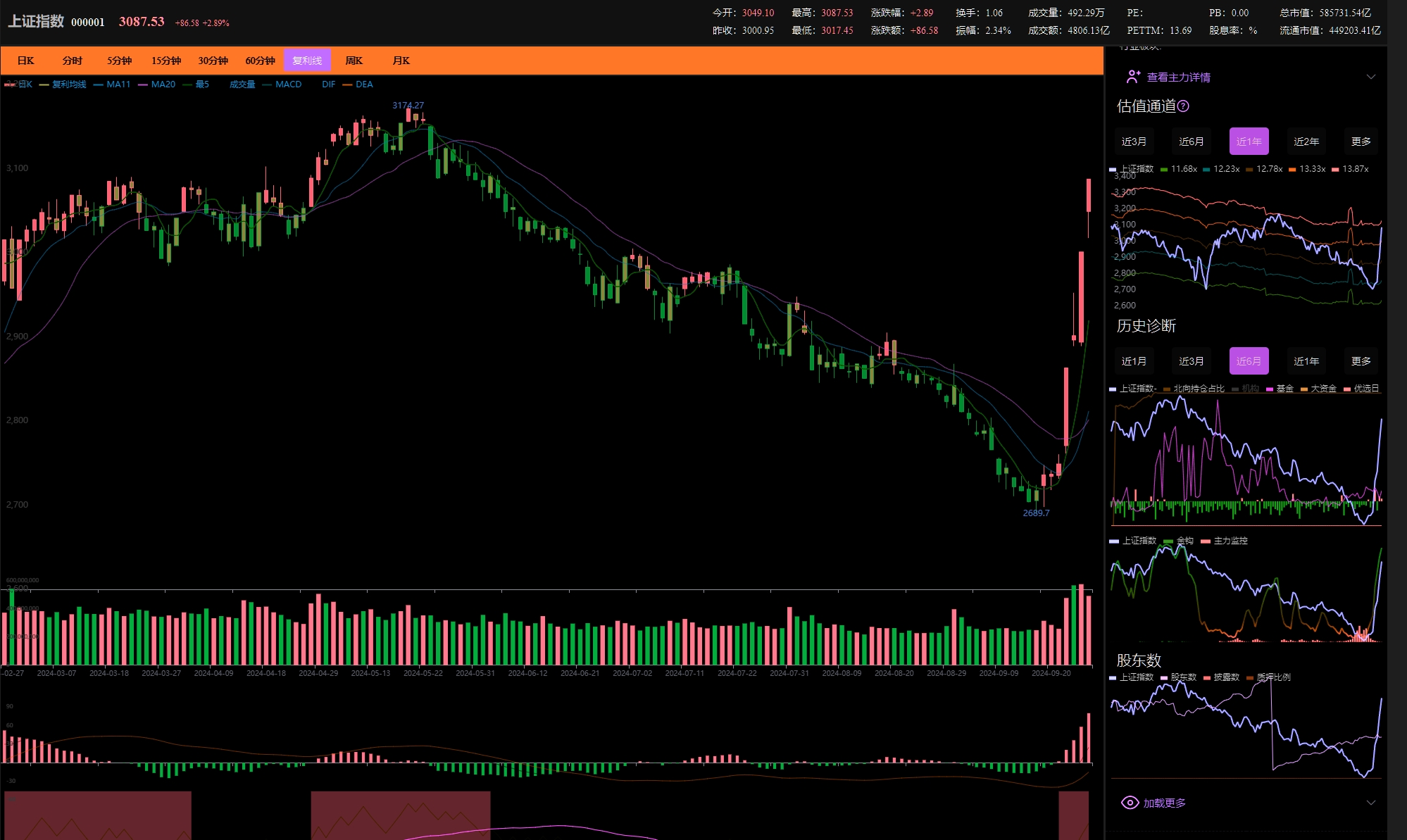Select 近3月 in the 历史诊断 section
Screen dimensions: 1407x840
(1192, 361)
